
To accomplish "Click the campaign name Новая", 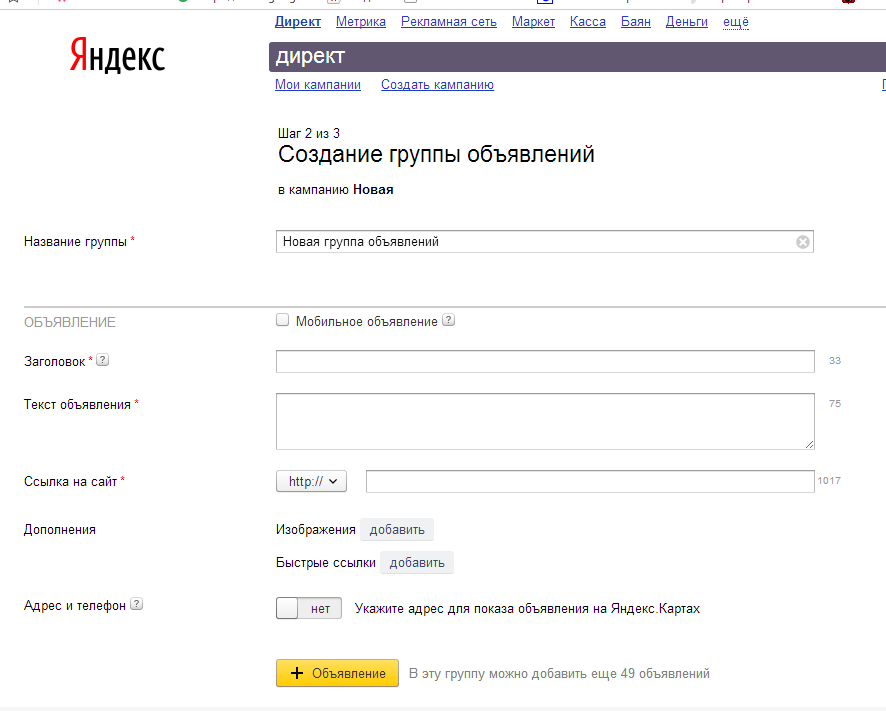I will [x=373, y=189].
